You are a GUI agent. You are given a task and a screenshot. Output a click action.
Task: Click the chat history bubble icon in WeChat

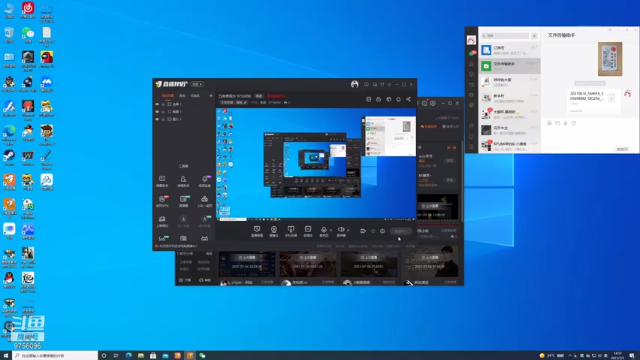coord(573,123)
